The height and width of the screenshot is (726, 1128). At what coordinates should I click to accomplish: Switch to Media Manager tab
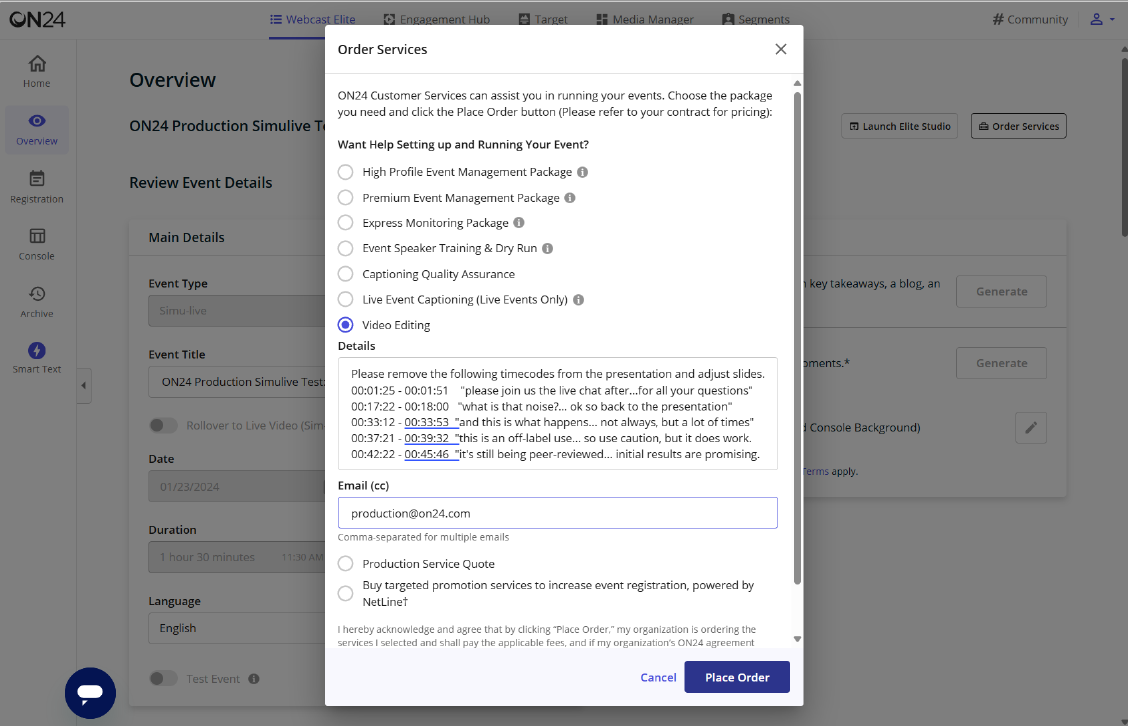coord(645,19)
